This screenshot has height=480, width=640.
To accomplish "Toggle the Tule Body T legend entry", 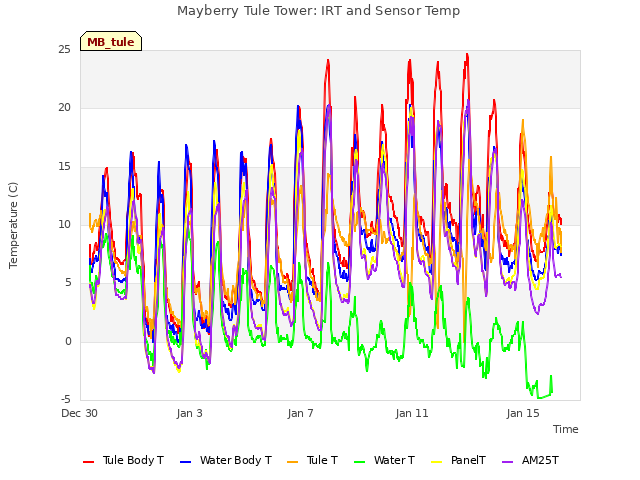I will (123, 460).
